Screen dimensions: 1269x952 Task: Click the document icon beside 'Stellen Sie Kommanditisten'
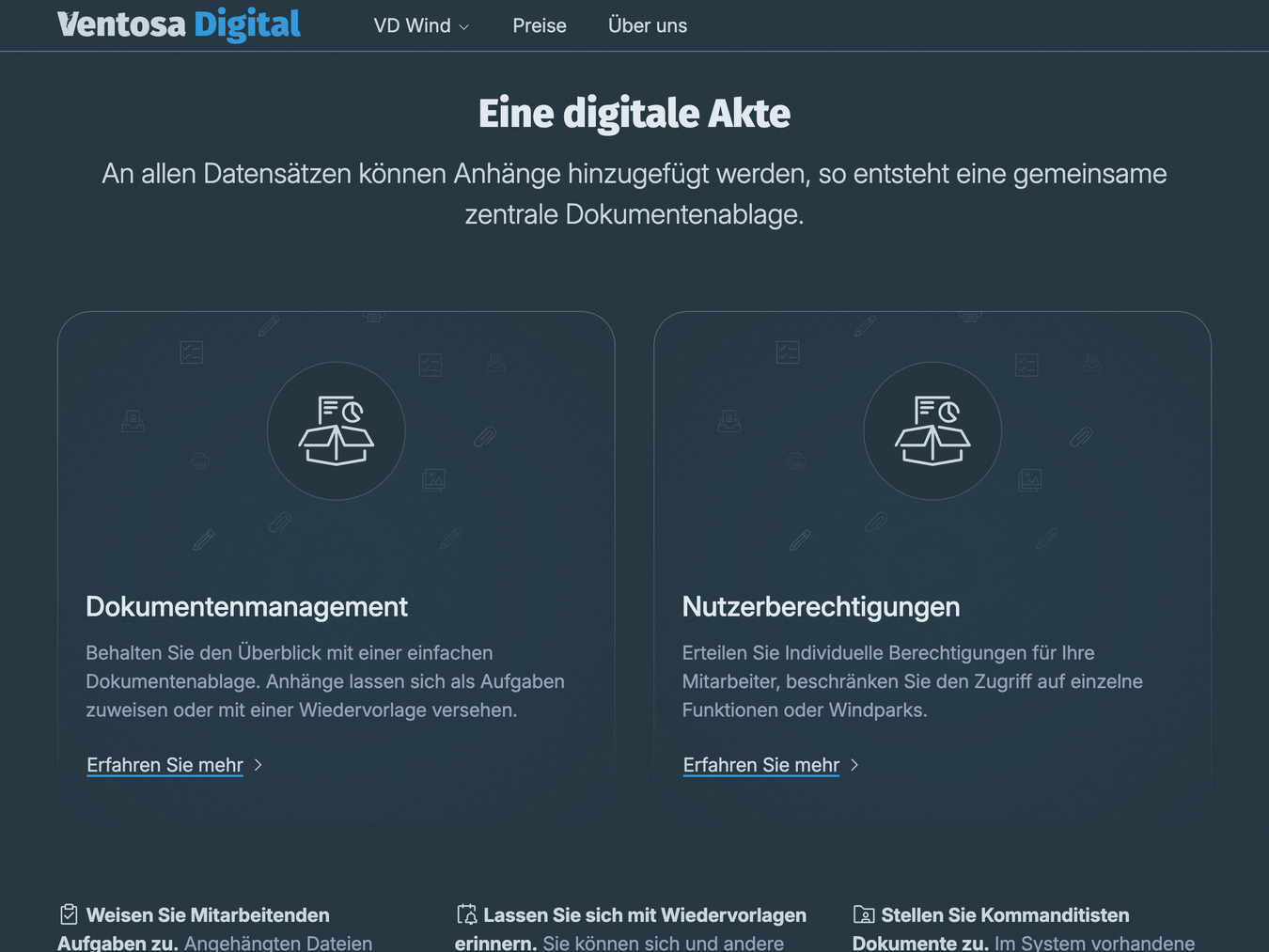point(863,913)
